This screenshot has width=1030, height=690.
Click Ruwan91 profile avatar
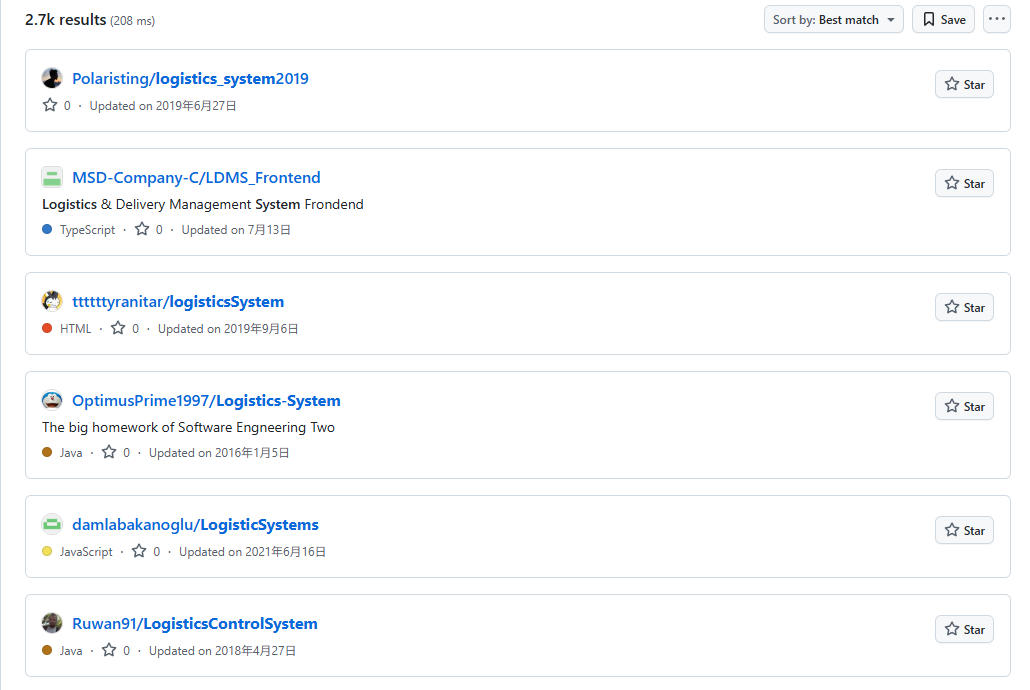[x=52, y=623]
